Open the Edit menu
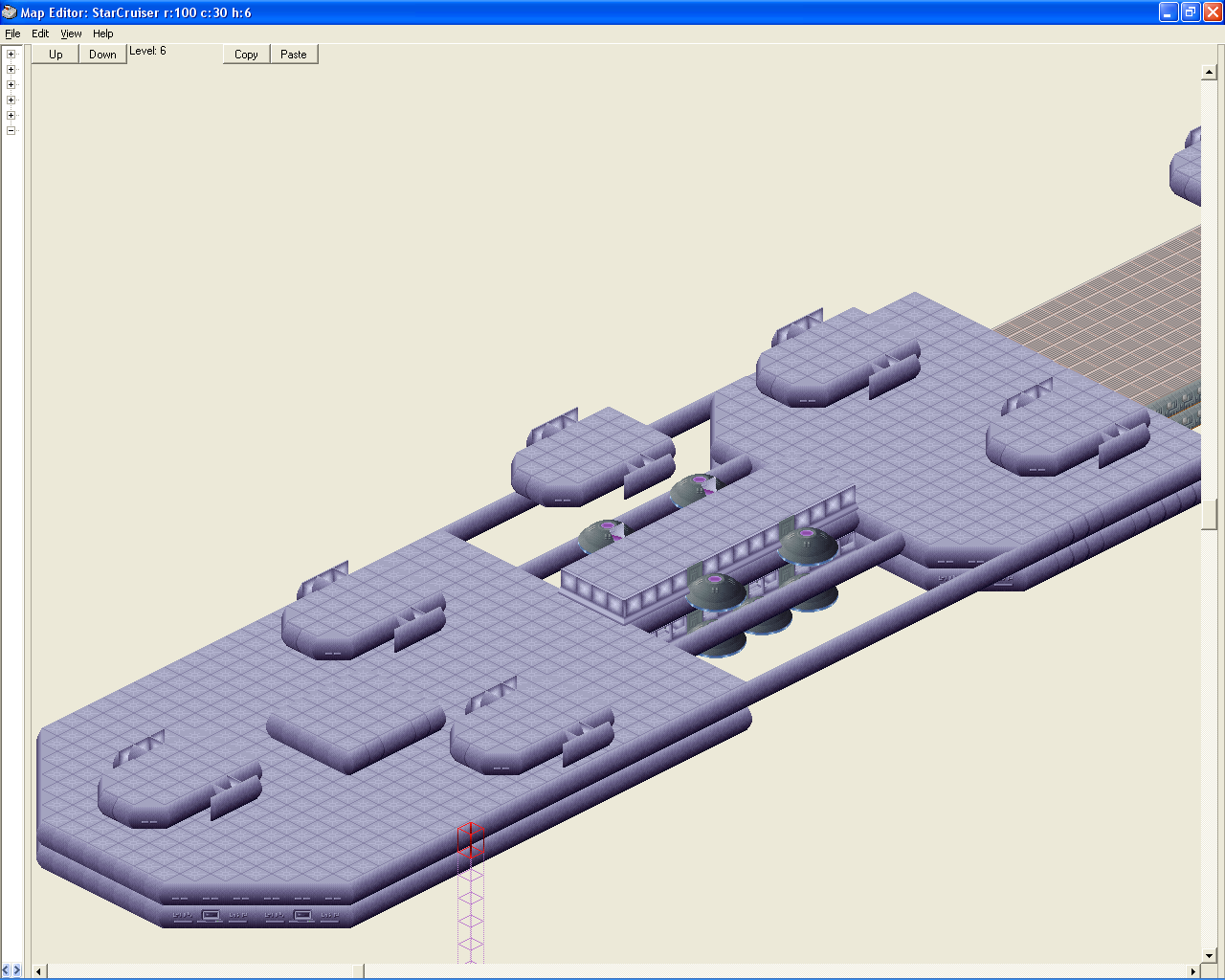This screenshot has height=980, width=1225. pos(40,33)
